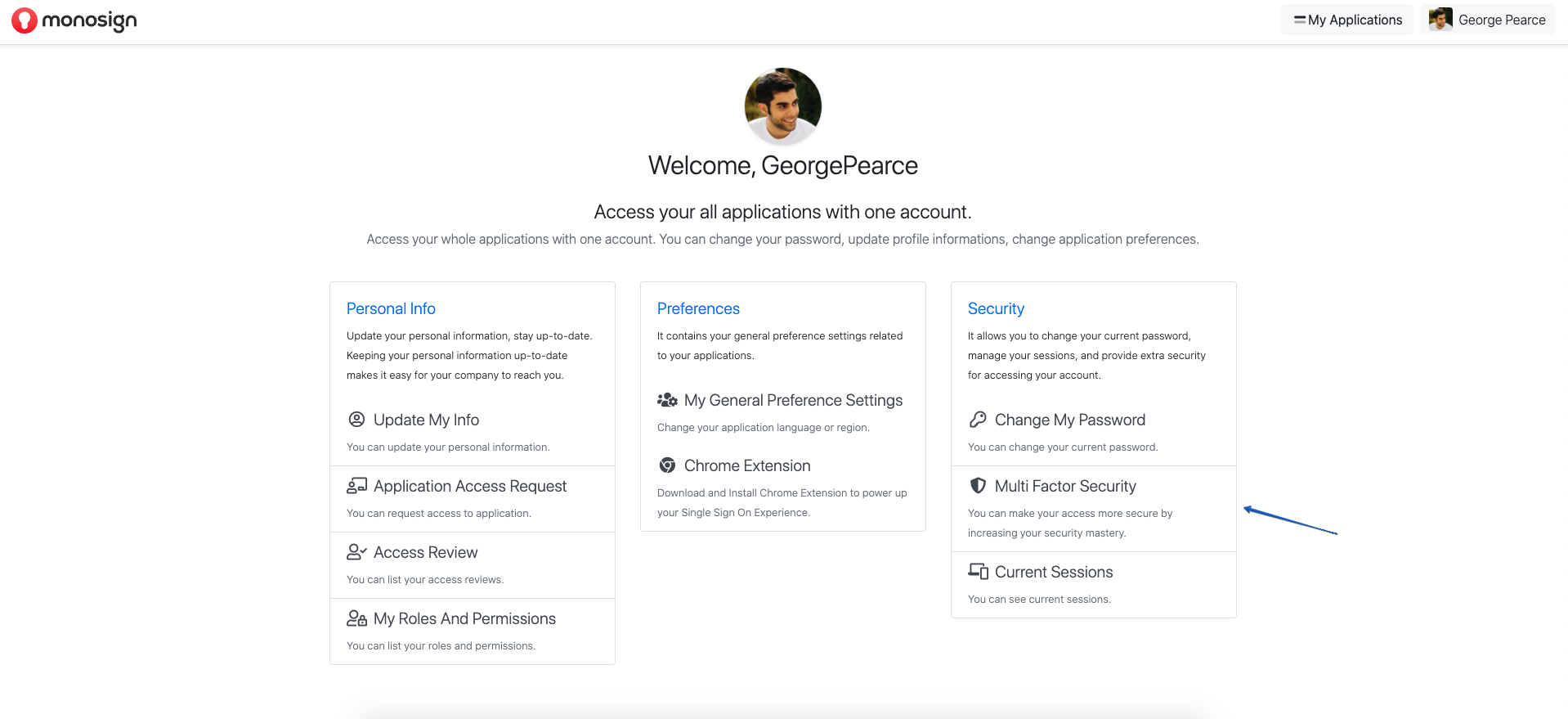Click the My Roles And Permissions lock icon
Image resolution: width=1568 pixels, height=719 pixels.
356,618
